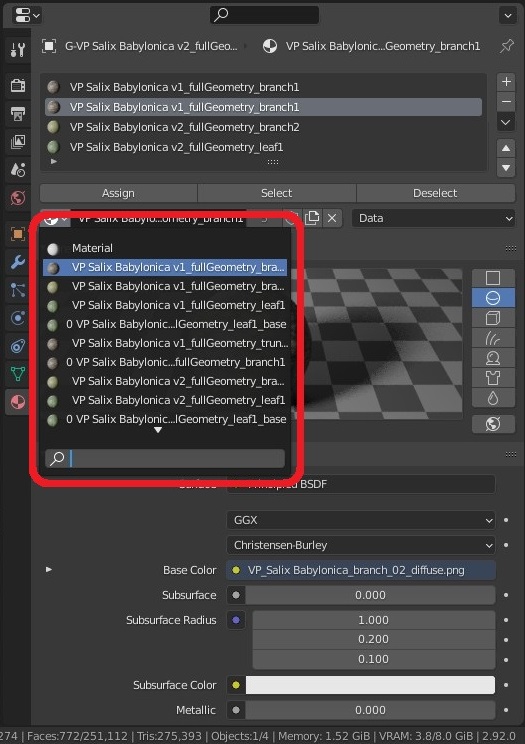
Task: Move material slot up in list
Action: 506,148
